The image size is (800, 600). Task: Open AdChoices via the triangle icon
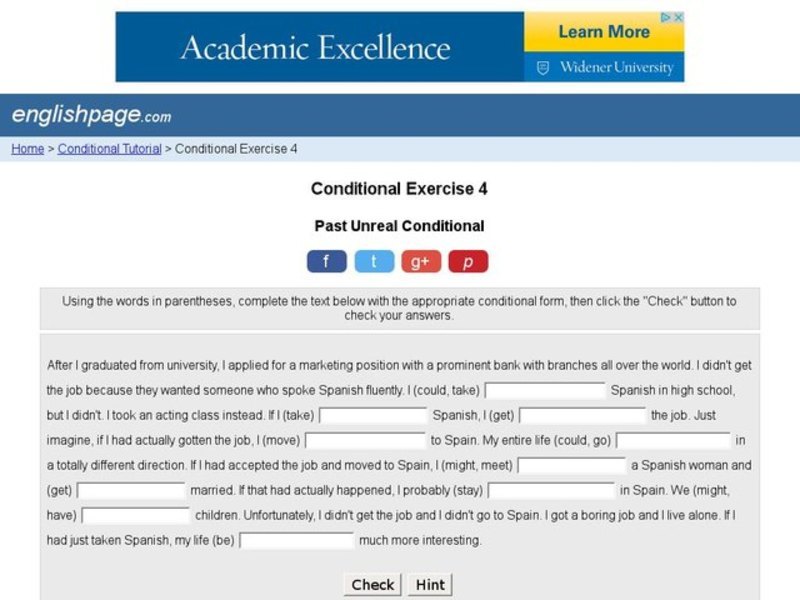(667, 17)
